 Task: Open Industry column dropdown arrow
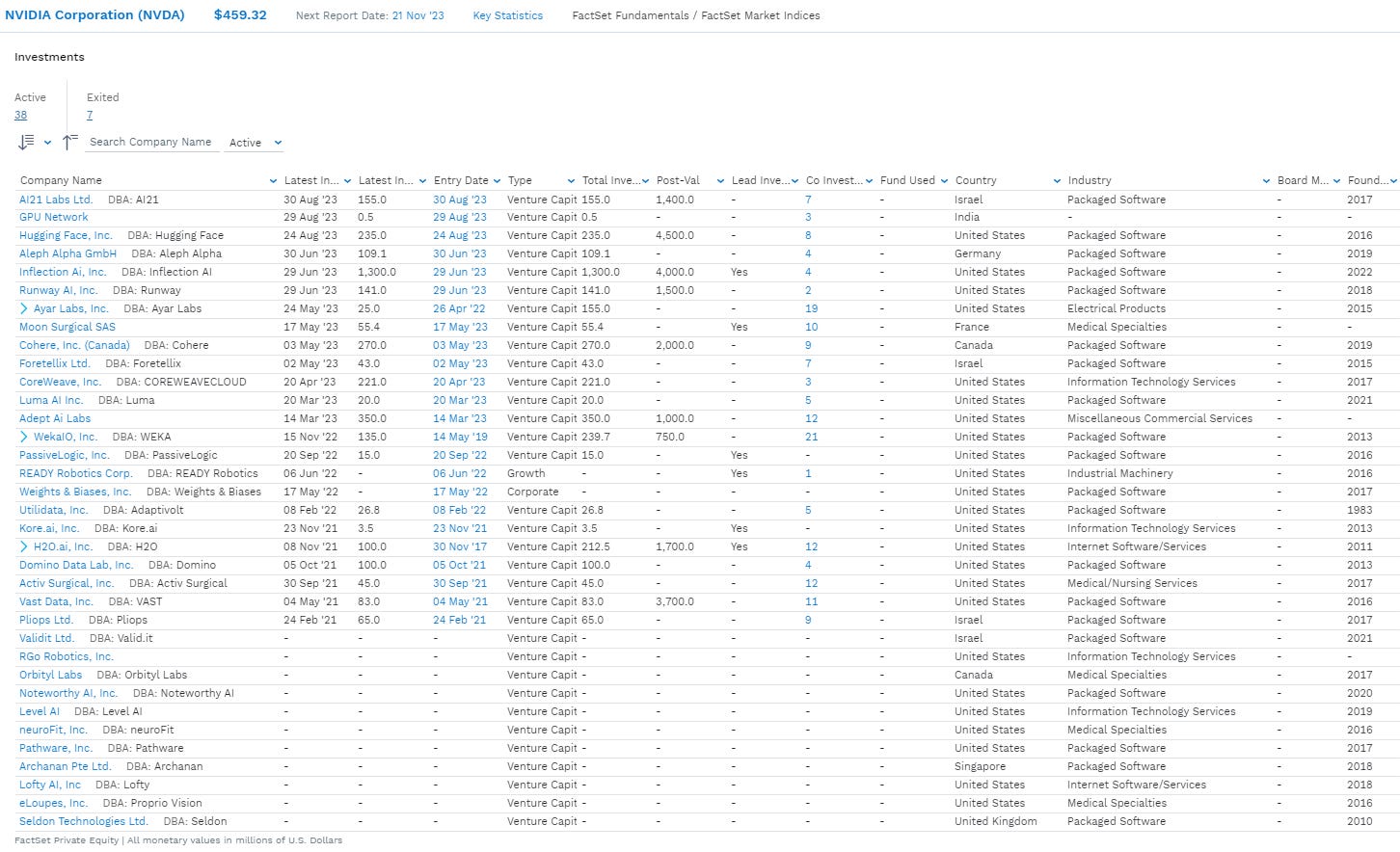click(1266, 181)
